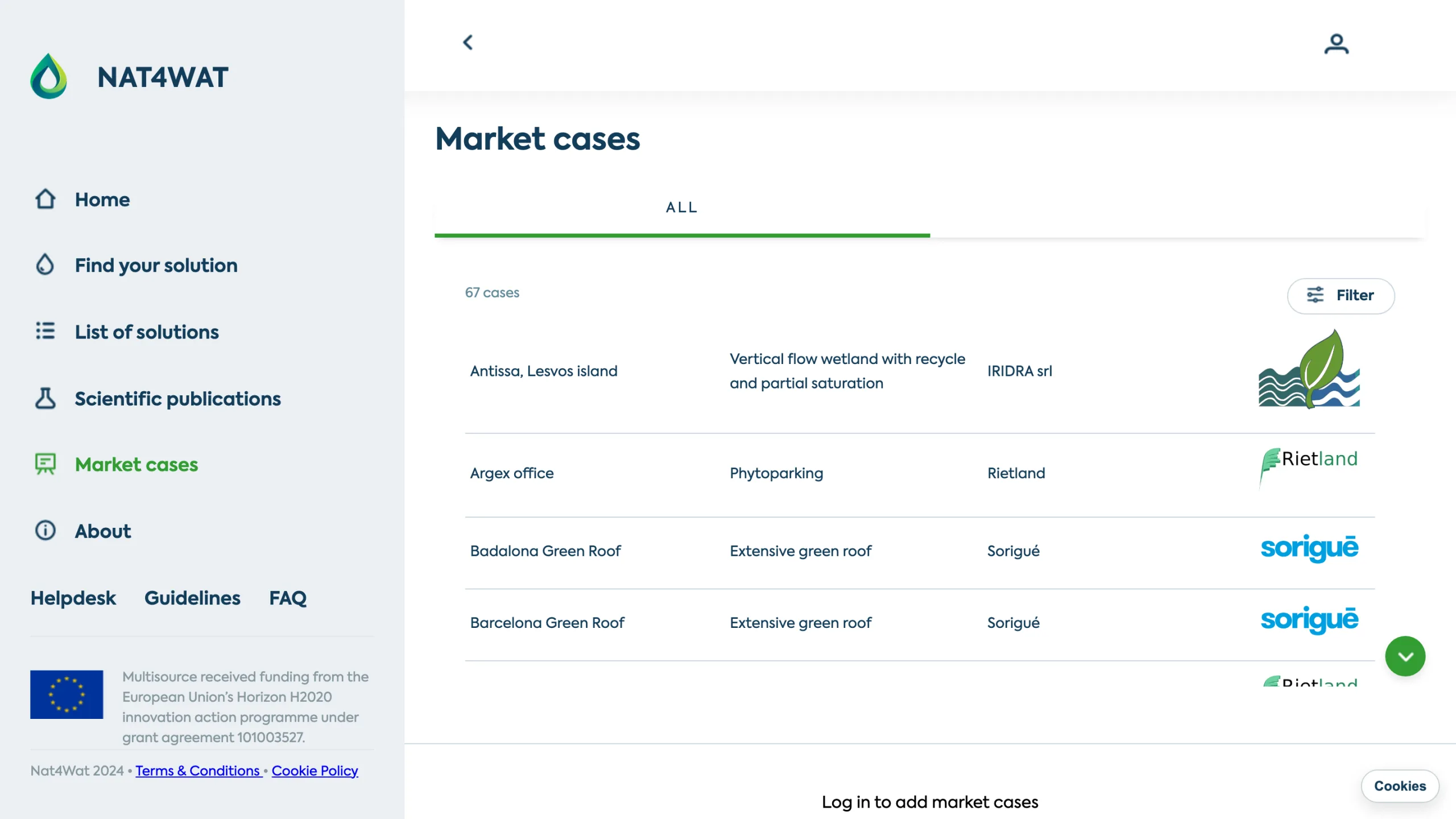Click the Rietland logo in the Argex office row
This screenshot has height=819, width=1456.
(1309, 468)
